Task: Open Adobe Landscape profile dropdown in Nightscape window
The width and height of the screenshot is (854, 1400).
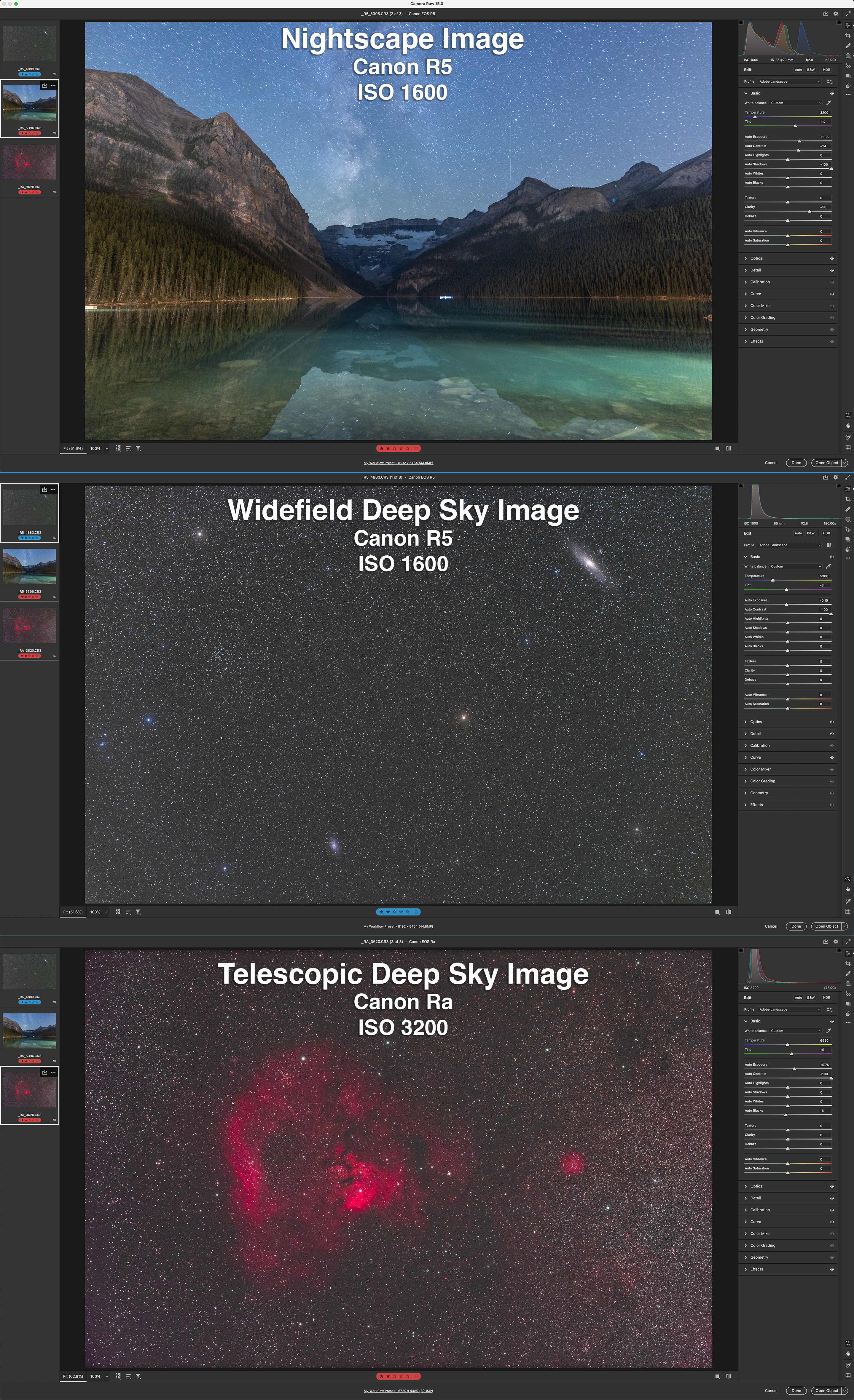Action: pos(790,81)
